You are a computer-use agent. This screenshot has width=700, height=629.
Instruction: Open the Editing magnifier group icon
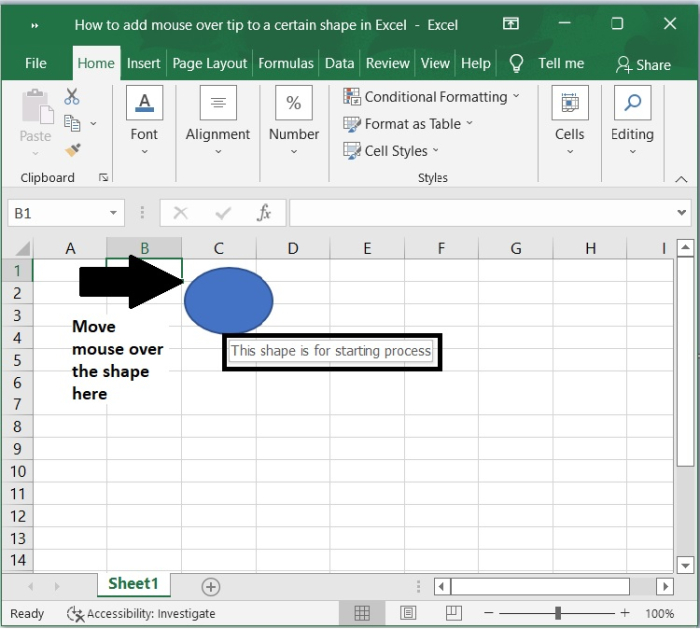coord(632,103)
